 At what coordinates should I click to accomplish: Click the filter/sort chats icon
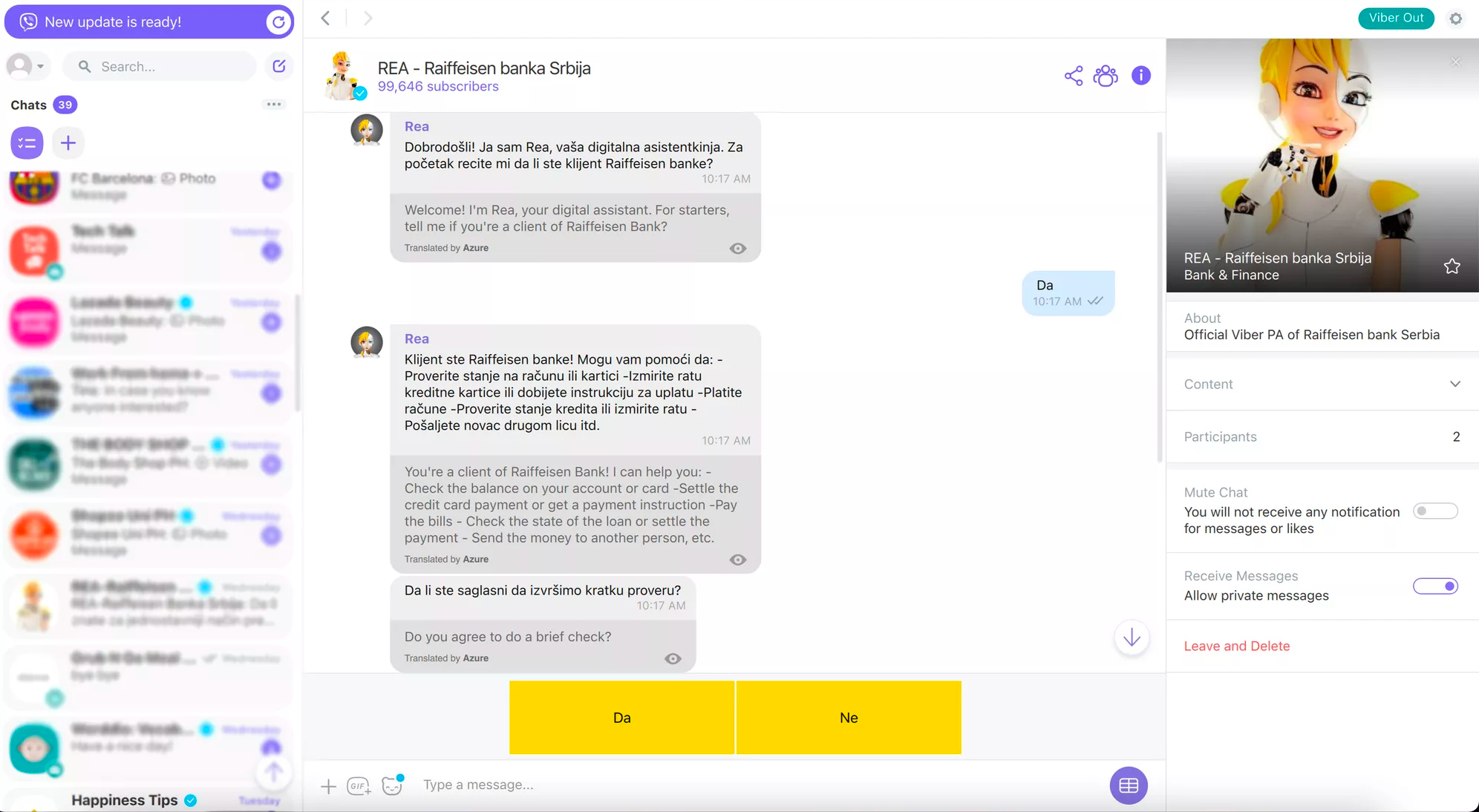click(x=25, y=143)
